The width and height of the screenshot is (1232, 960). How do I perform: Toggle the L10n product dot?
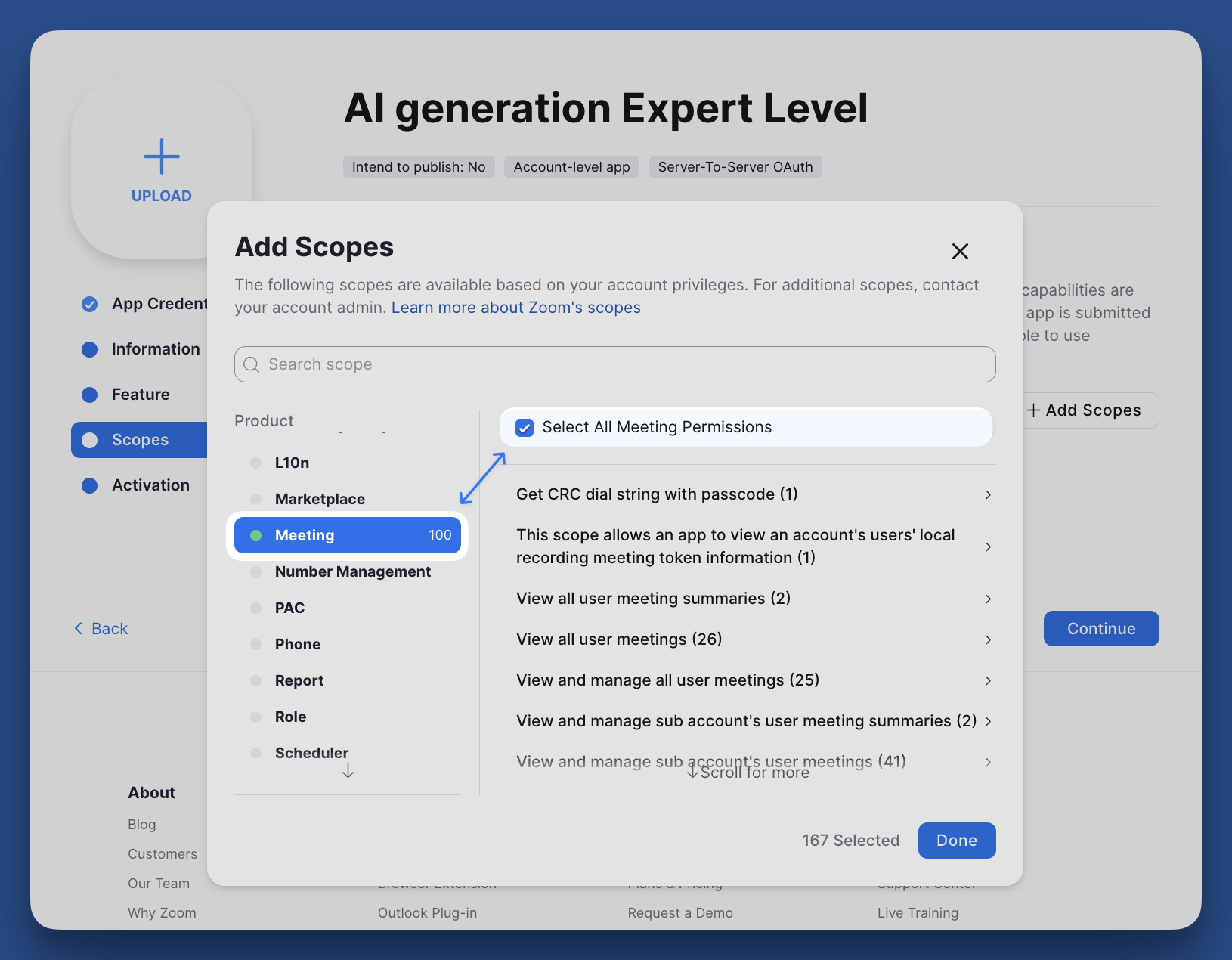click(255, 463)
